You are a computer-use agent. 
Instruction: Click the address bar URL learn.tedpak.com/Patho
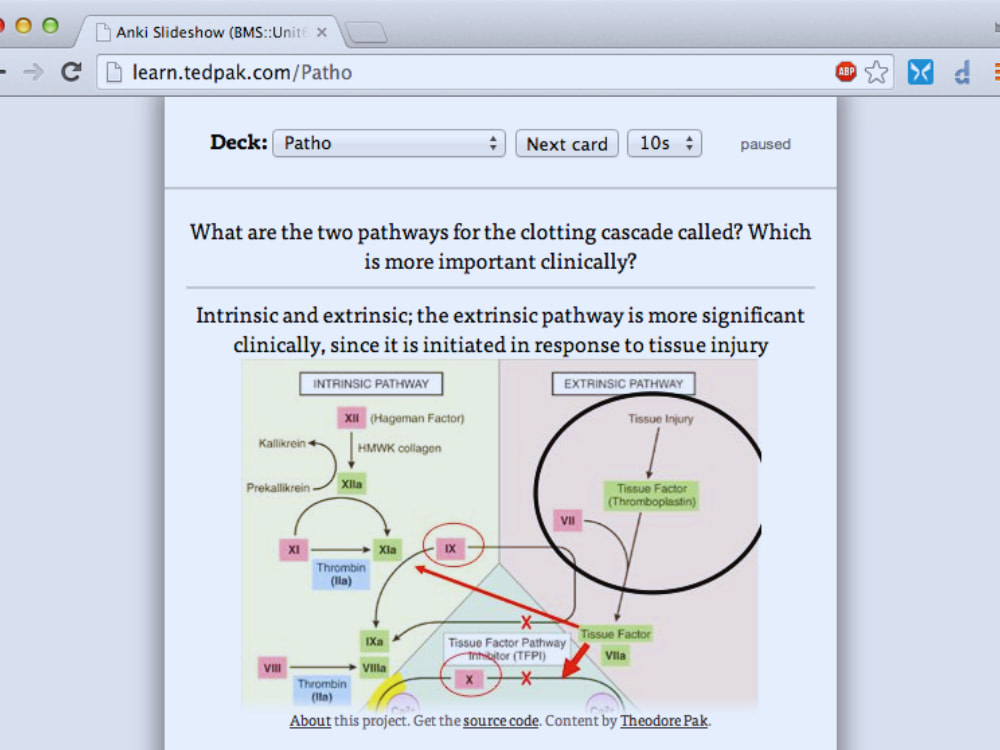[x=242, y=72]
